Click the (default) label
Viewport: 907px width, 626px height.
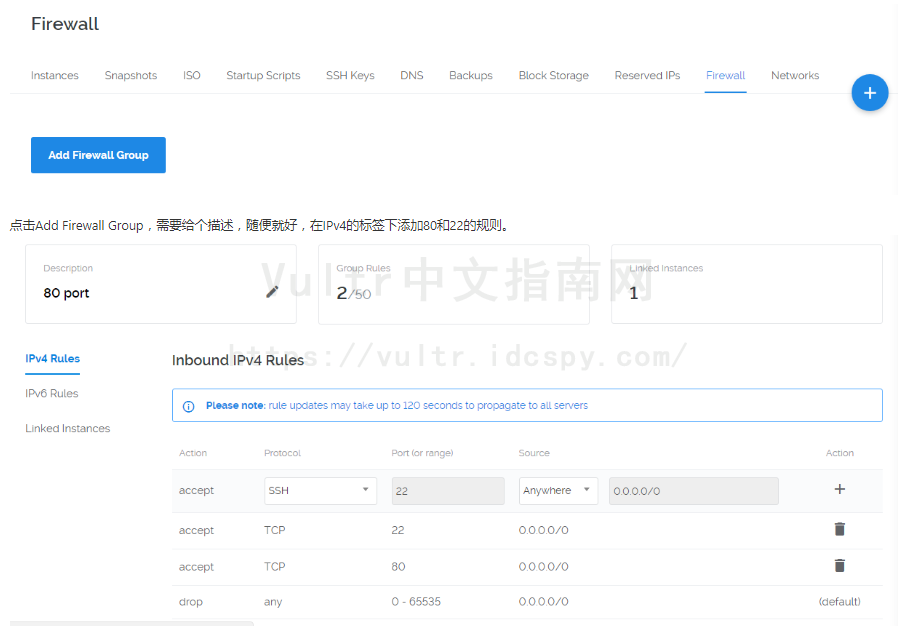tap(839, 602)
